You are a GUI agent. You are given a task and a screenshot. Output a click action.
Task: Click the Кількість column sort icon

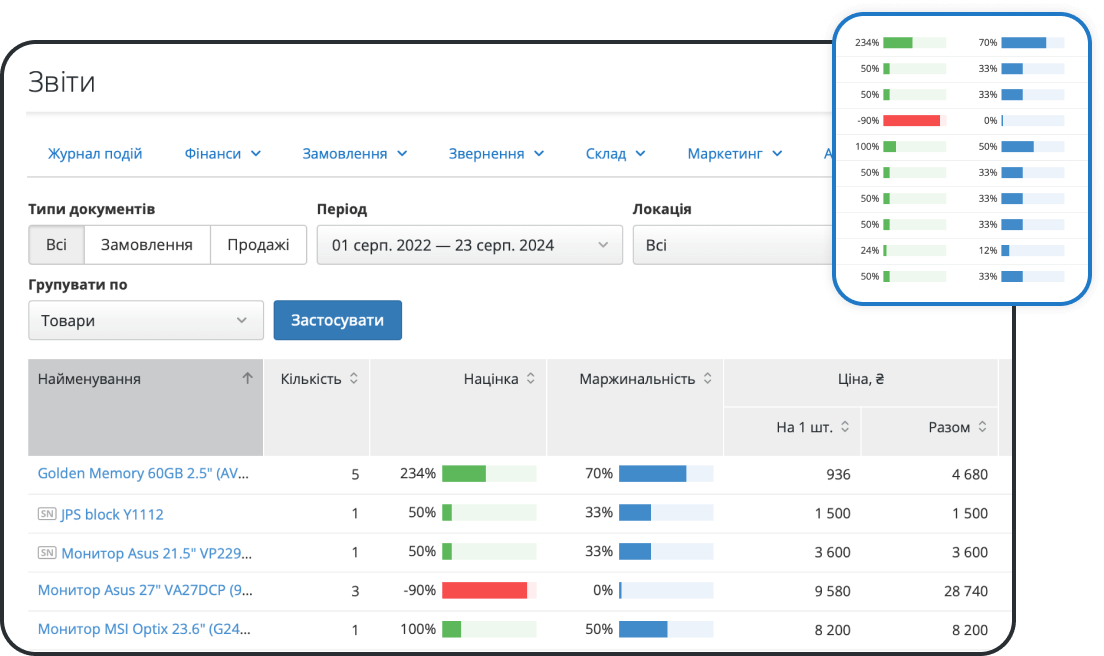coord(353,379)
